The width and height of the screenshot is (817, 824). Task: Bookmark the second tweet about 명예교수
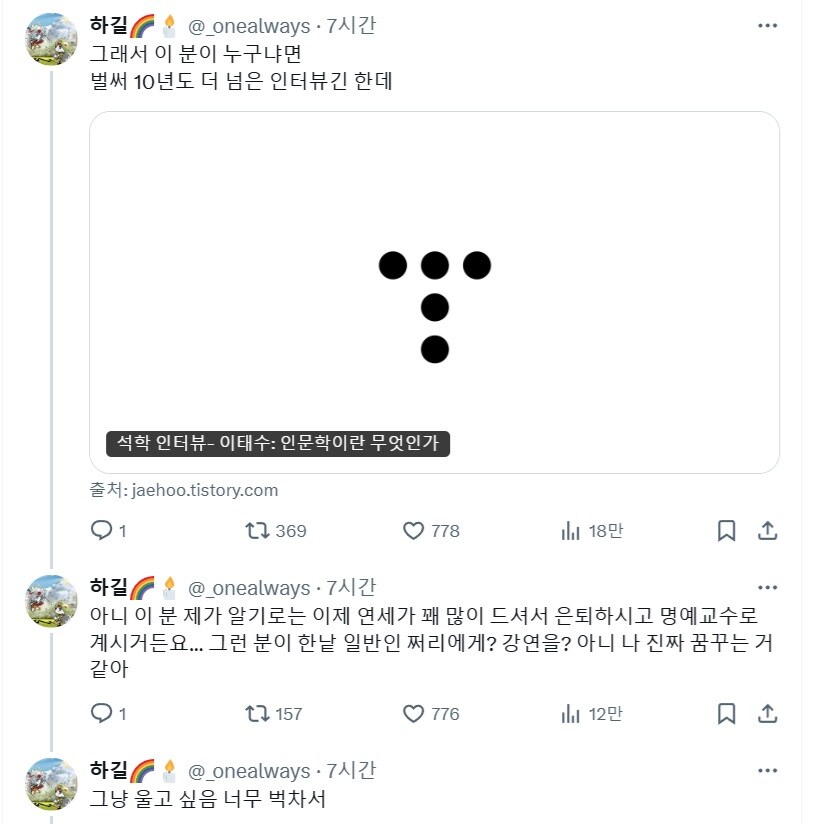click(x=727, y=714)
